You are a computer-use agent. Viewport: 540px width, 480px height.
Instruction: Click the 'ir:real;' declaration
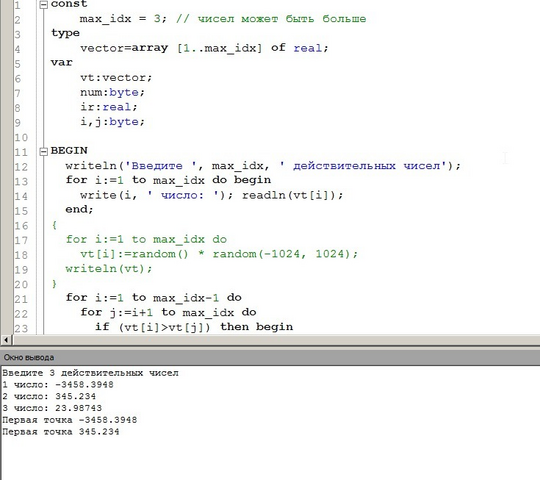109,107
